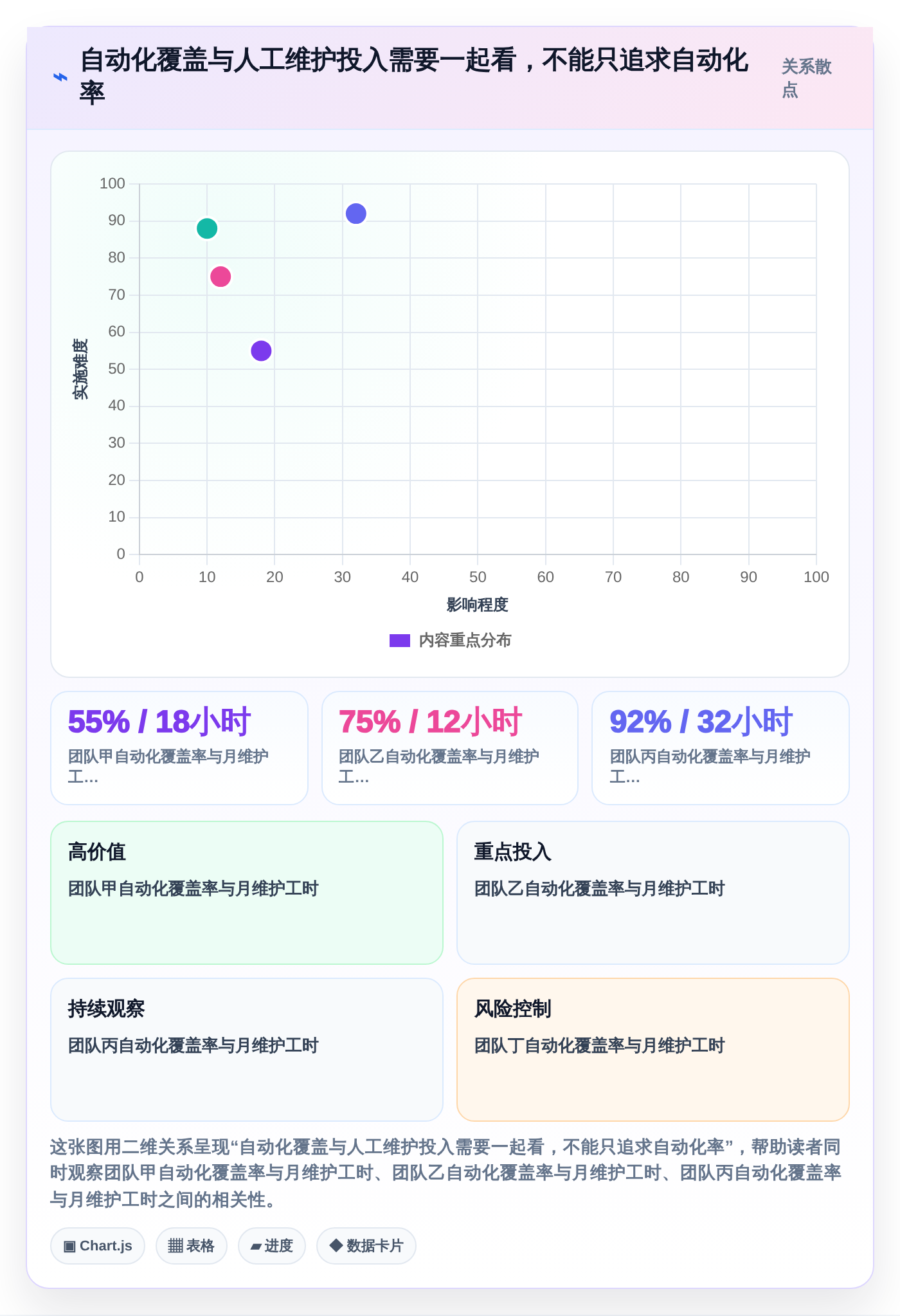The width and height of the screenshot is (900, 1316).
Task: Click the 表格 tag chip
Action: tap(192, 1246)
